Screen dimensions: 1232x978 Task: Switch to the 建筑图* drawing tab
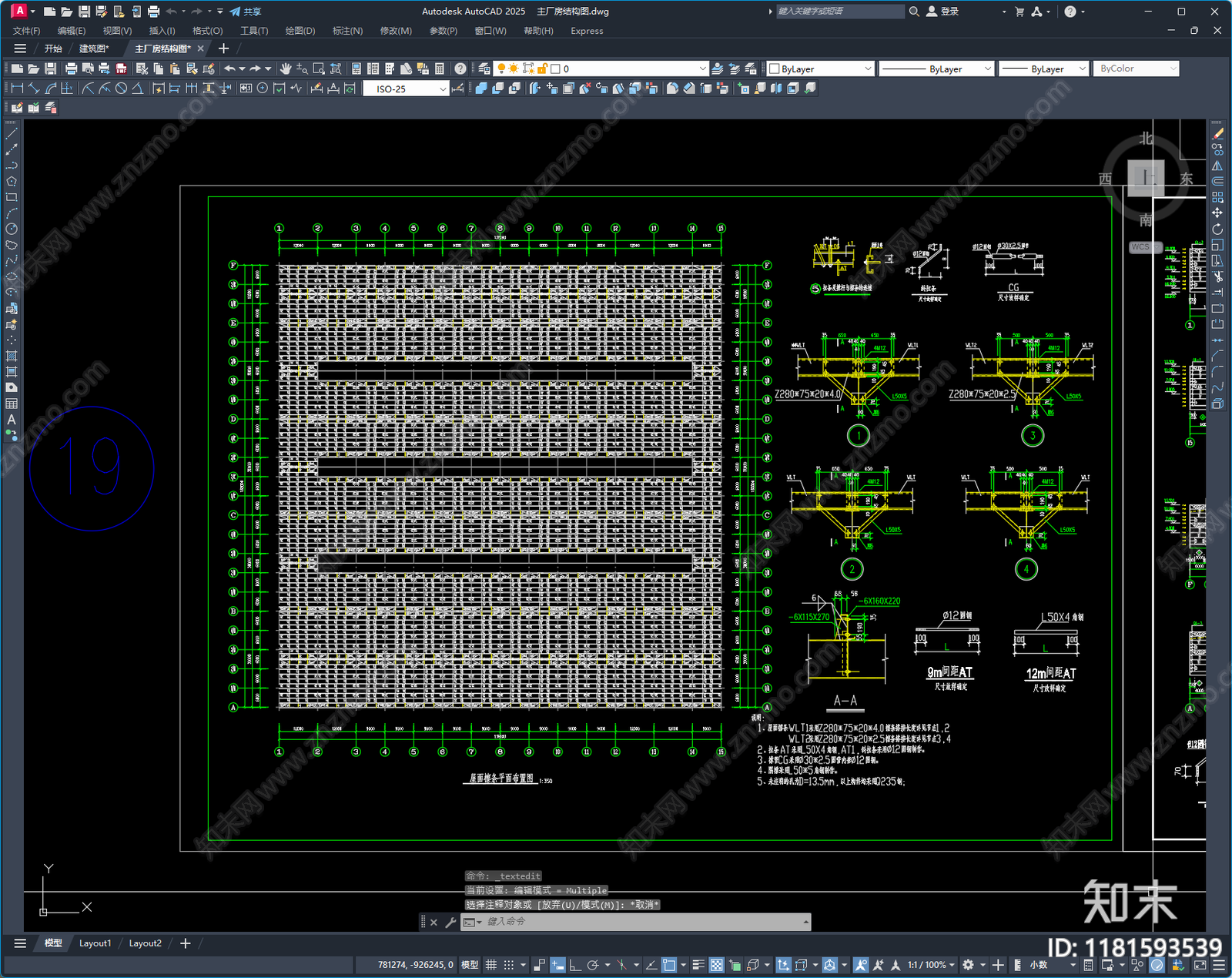pos(94,49)
